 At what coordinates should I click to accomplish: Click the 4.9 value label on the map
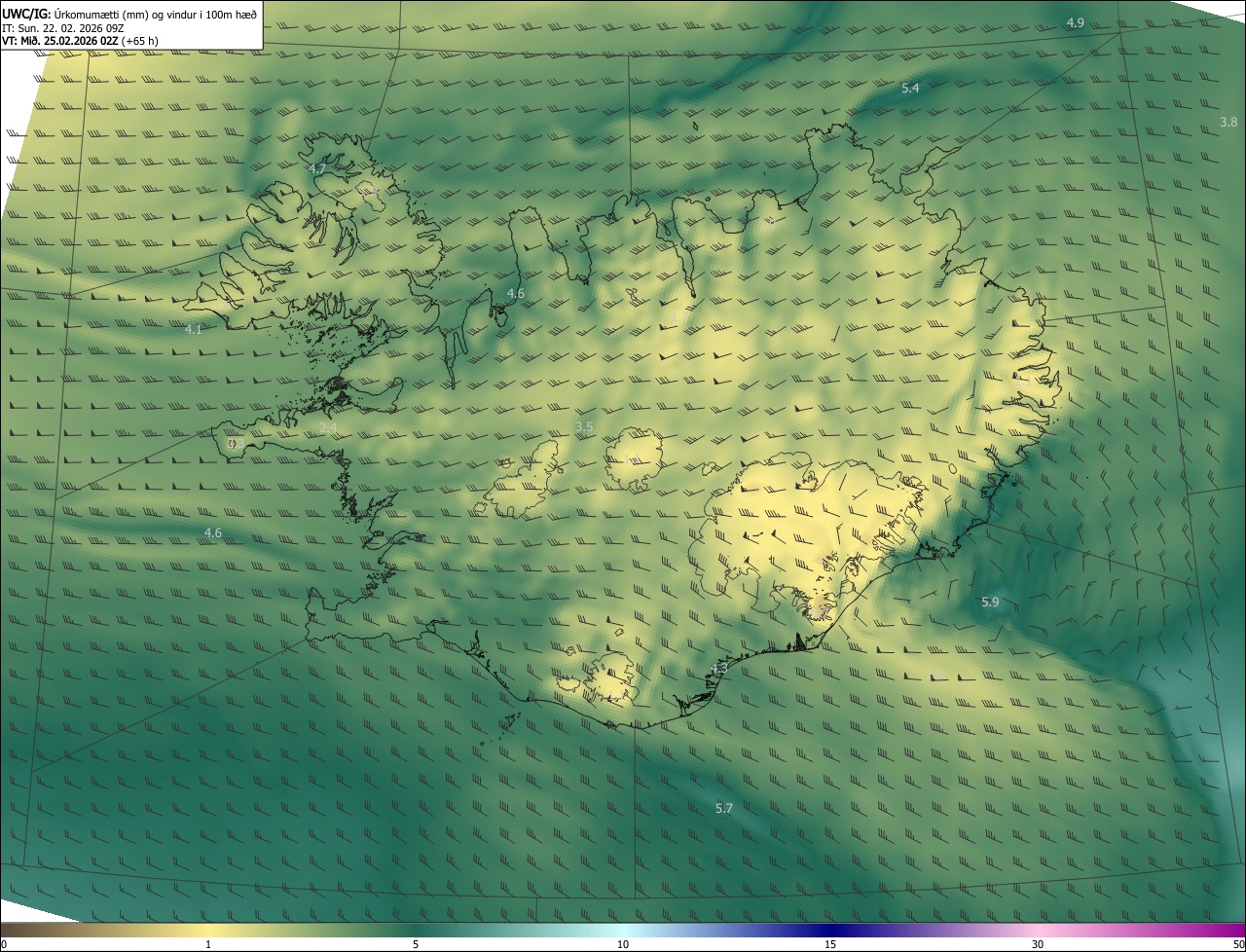click(1076, 22)
